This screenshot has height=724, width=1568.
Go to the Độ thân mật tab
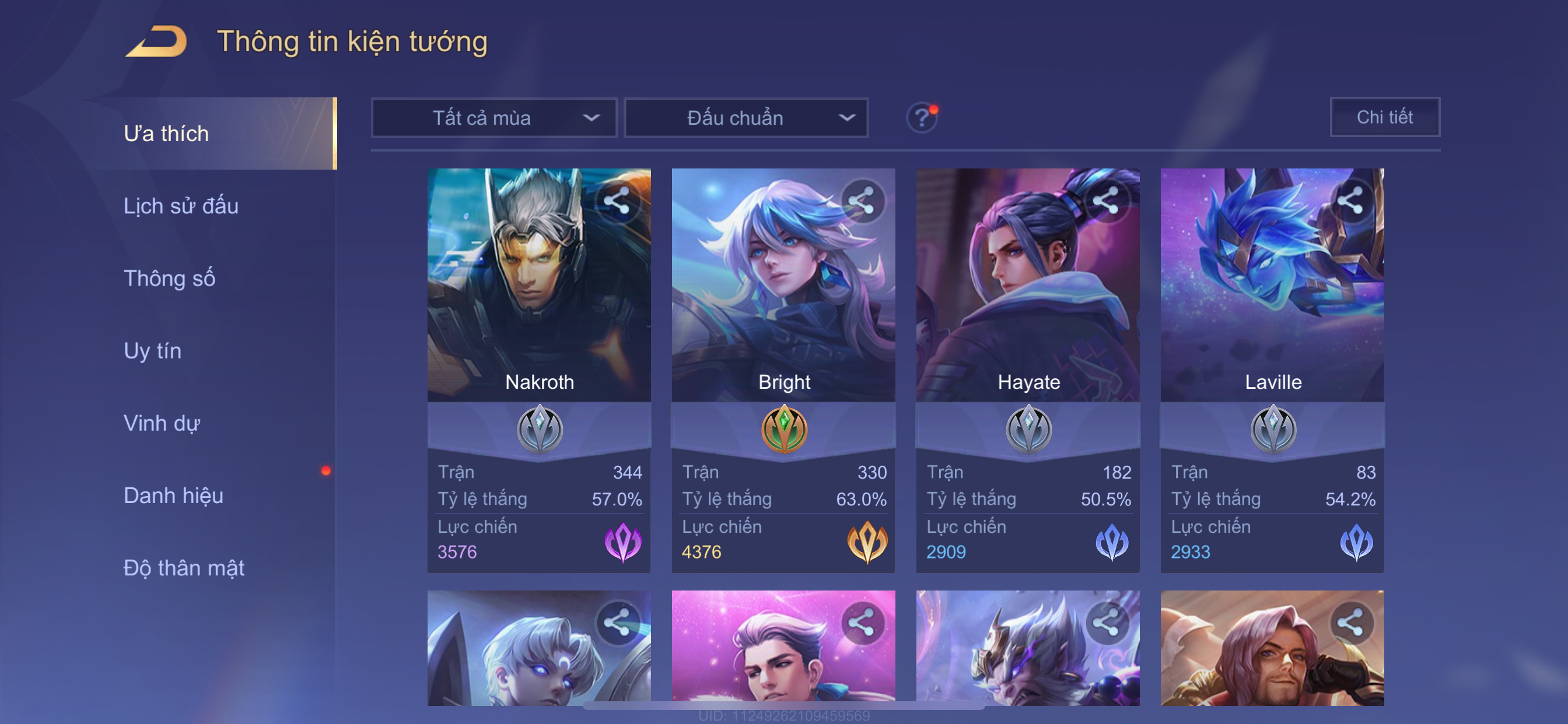click(184, 568)
